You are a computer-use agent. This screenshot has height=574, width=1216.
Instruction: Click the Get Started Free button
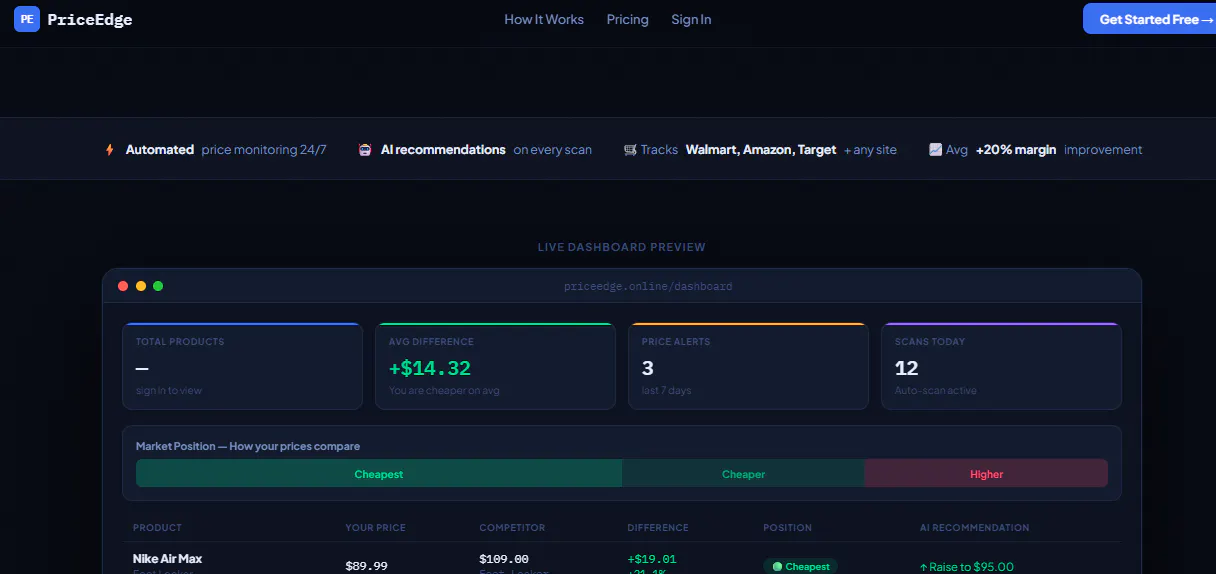click(x=1150, y=19)
